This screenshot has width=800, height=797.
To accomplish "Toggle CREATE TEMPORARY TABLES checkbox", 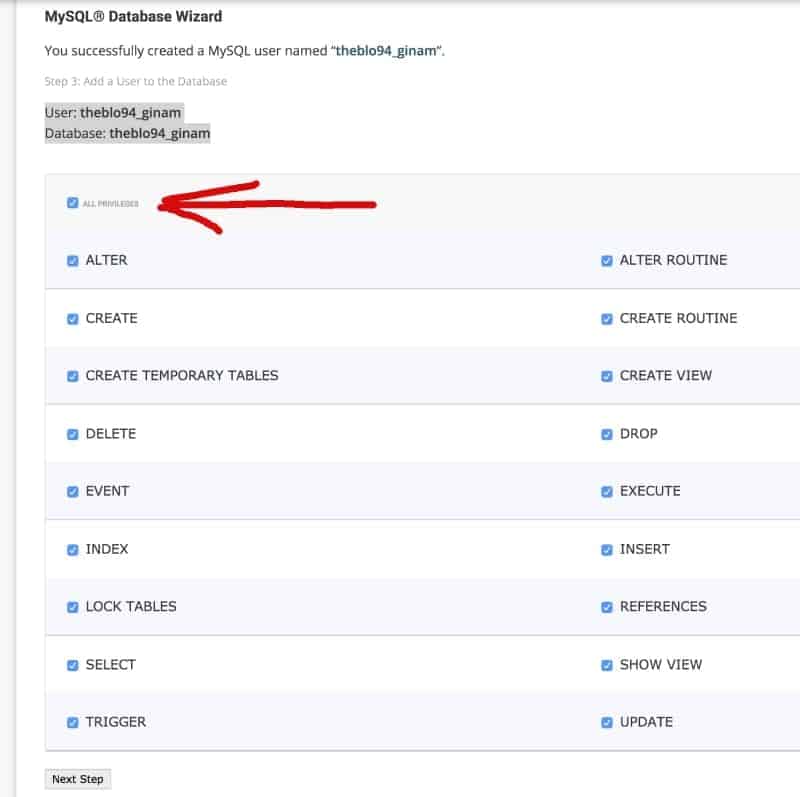I will pyautogui.click(x=73, y=376).
